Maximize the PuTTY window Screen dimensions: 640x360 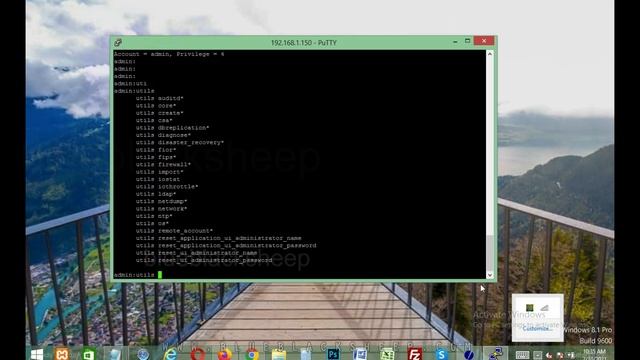tap(467, 41)
